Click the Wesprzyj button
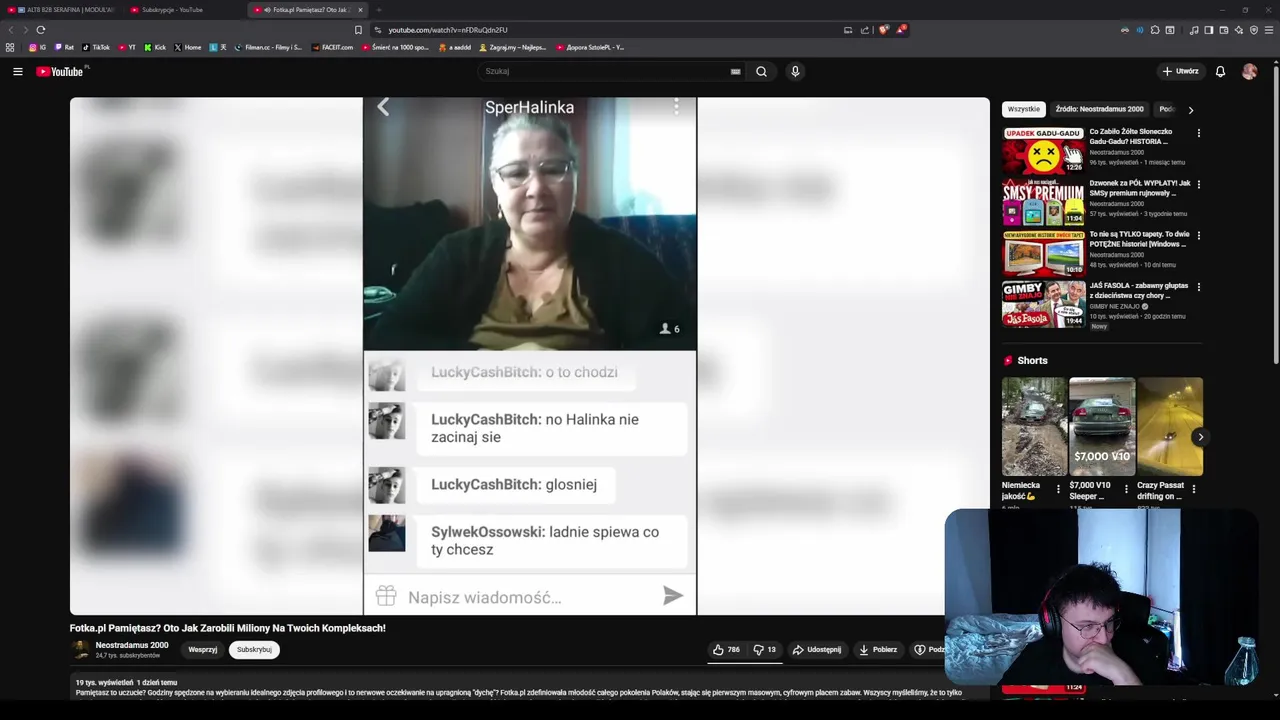The height and width of the screenshot is (720, 1280). (x=203, y=650)
